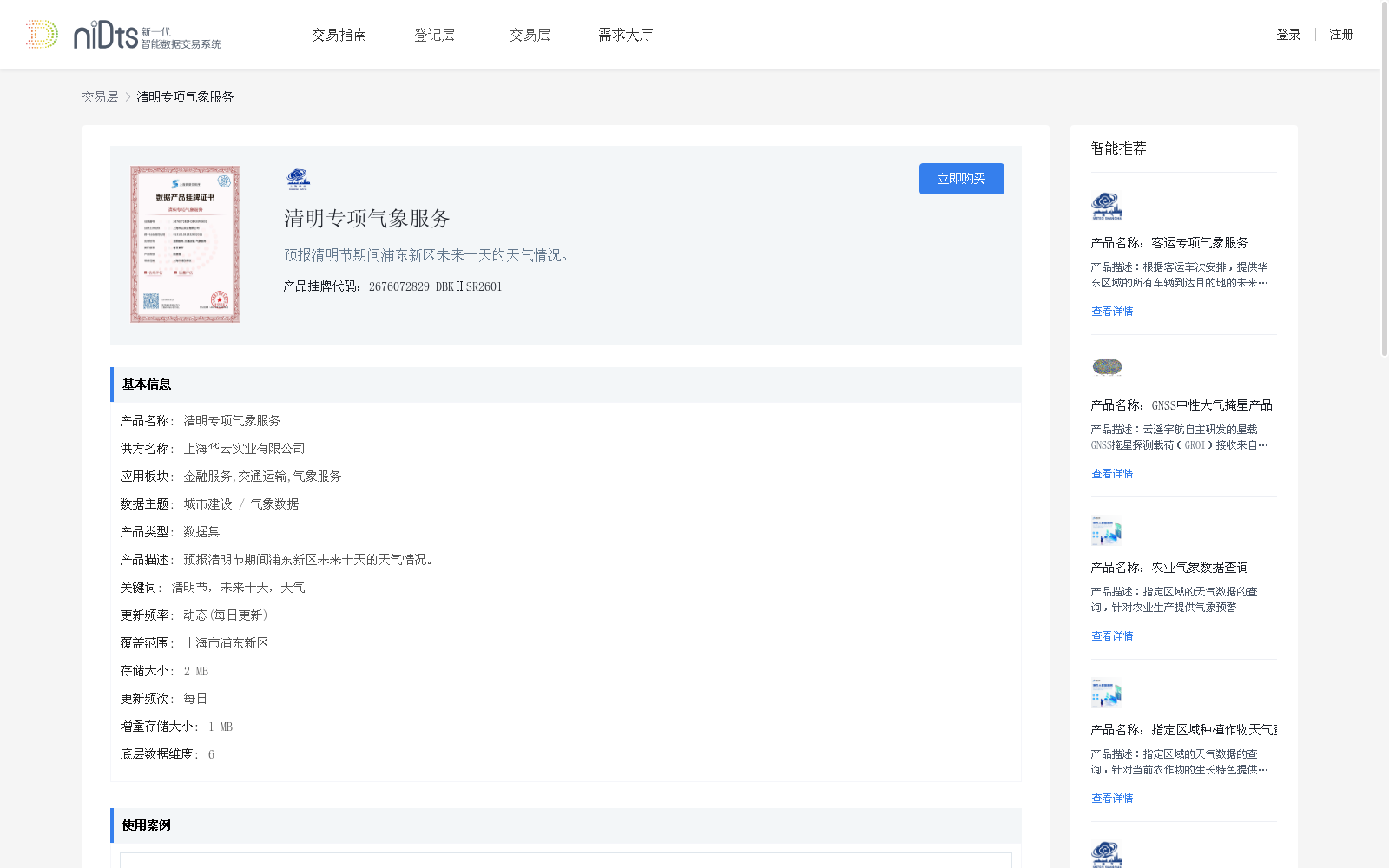
Task: Open the 登记层 menu
Action: 435,35
